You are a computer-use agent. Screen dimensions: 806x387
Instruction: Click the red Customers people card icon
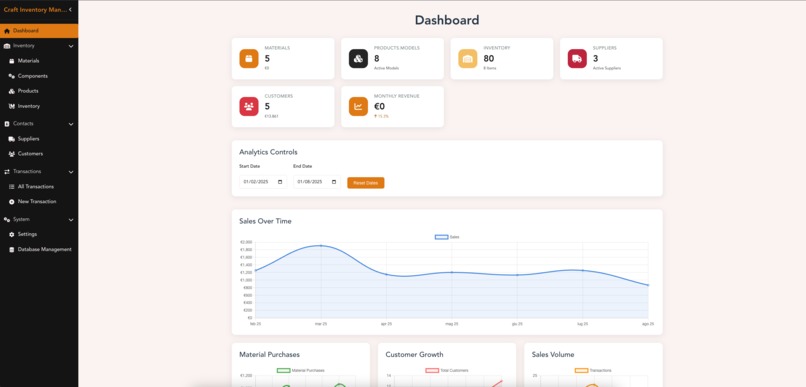(x=249, y=106)
